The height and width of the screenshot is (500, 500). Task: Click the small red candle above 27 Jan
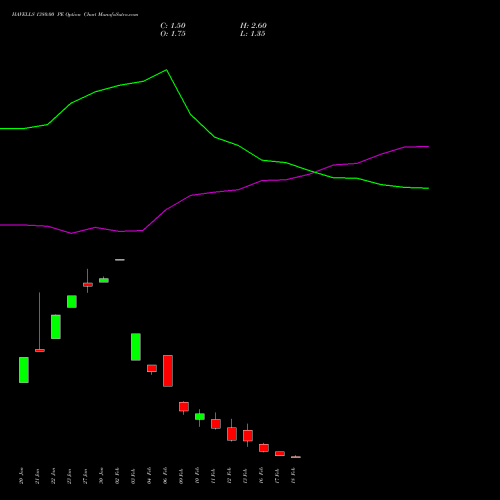[x=88, y=285]
